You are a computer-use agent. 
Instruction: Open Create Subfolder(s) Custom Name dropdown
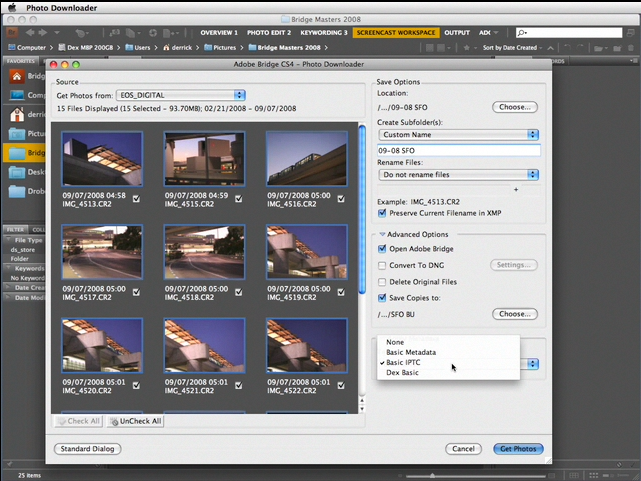tap(459, 134)
